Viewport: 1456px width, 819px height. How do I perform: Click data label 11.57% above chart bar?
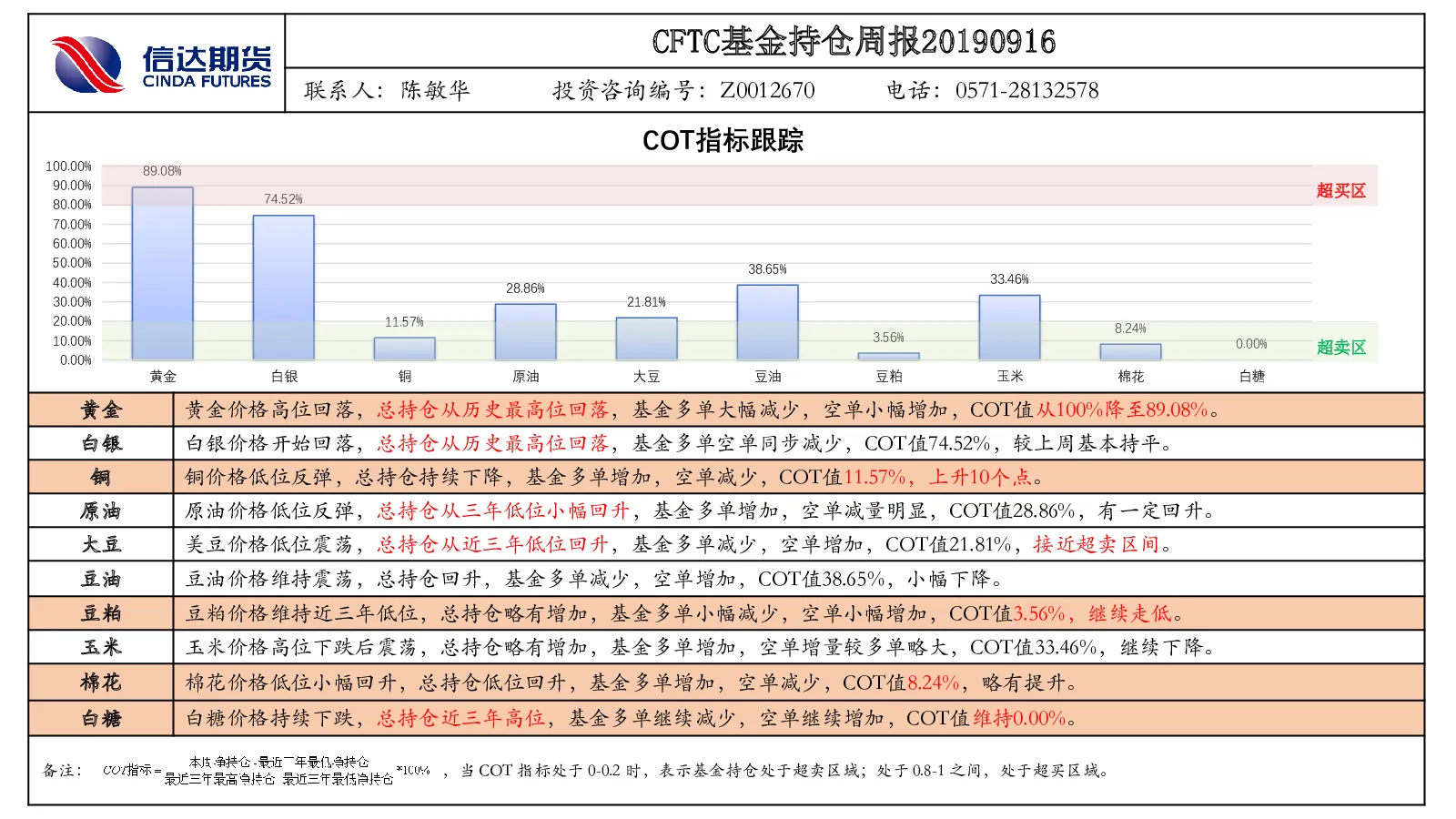404,322
